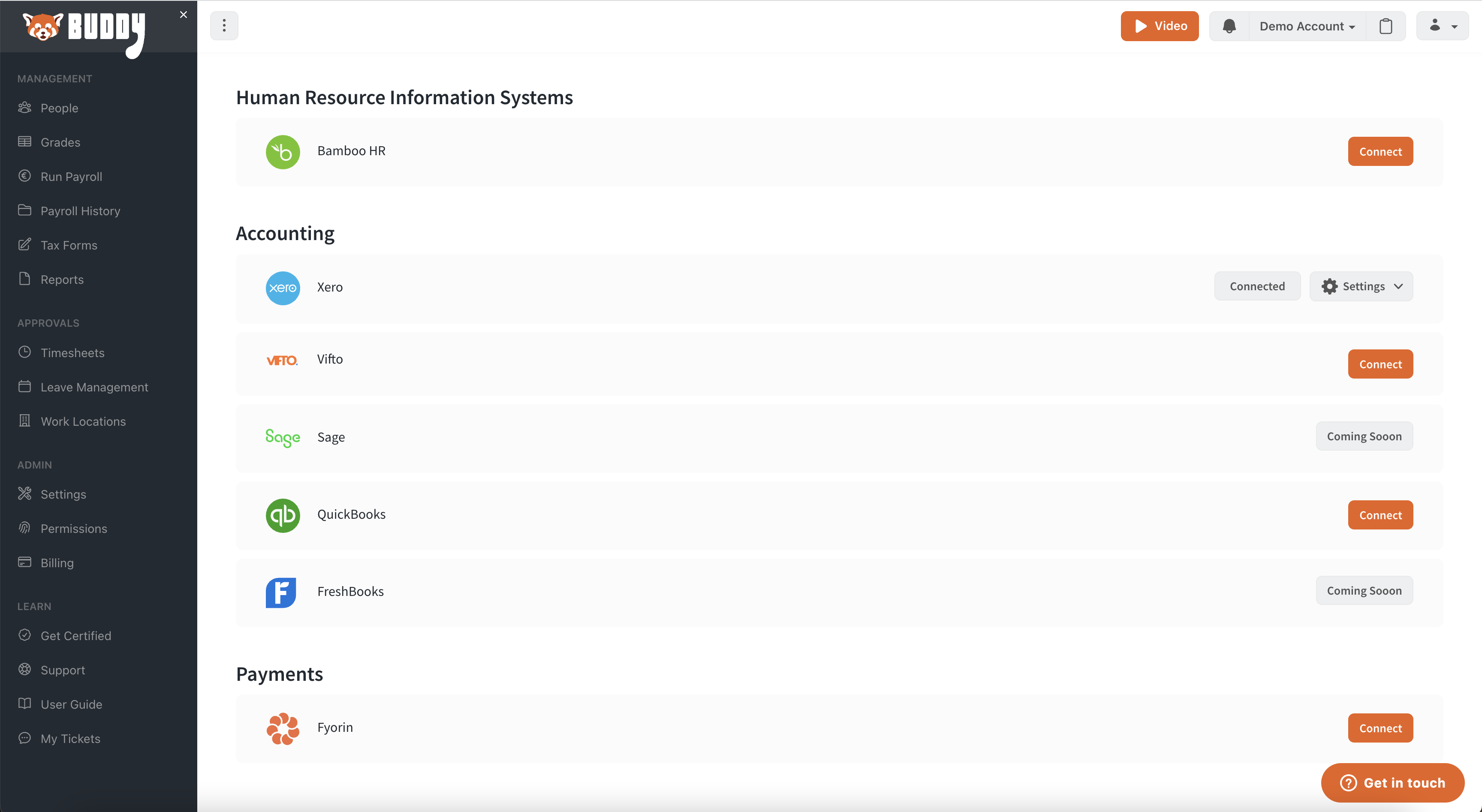Click FreshBooks Coming Sooon button
This screenshot has height=812, width=1482.
[x=1364, y=591]
